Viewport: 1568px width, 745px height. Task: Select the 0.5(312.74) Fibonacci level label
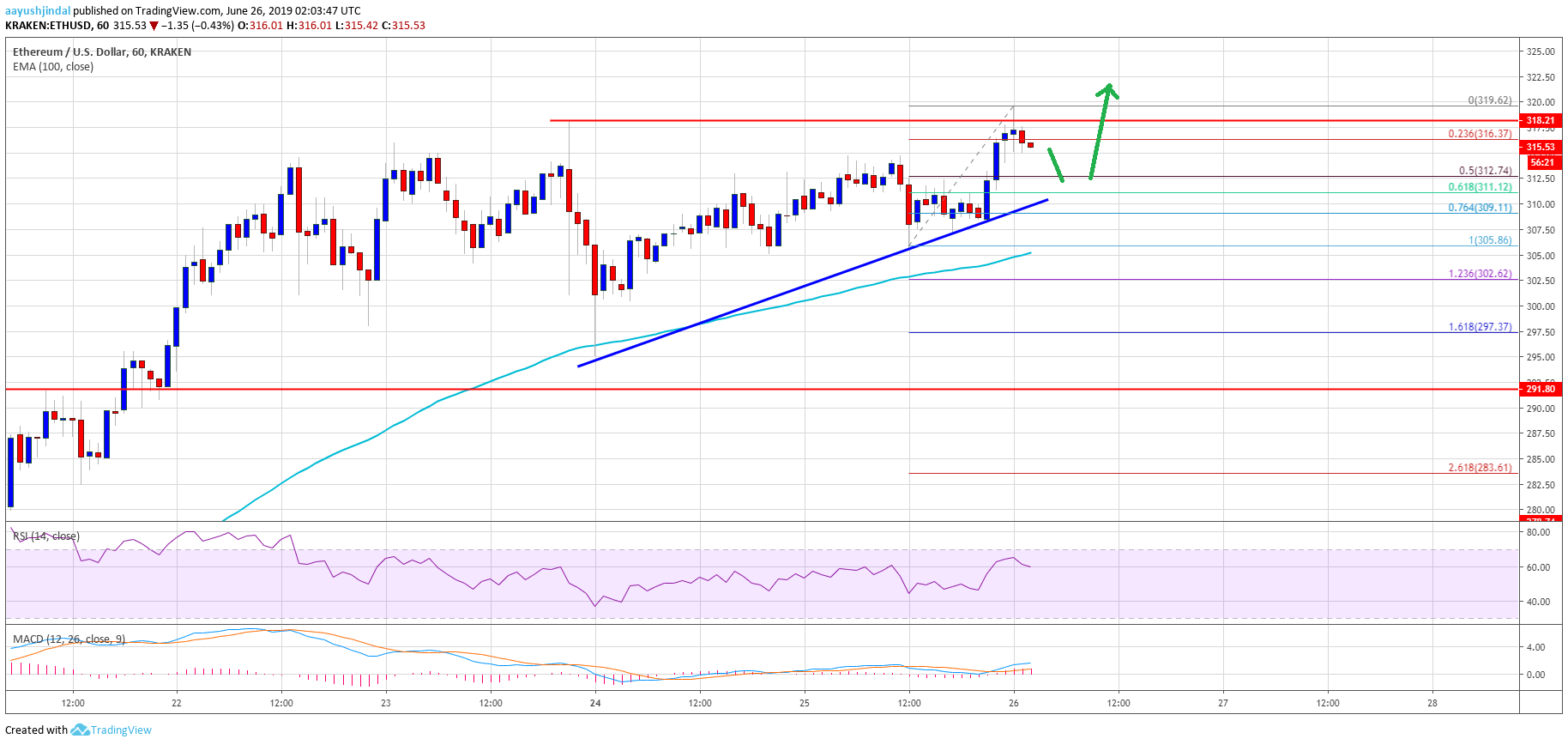click(1486, 171)
